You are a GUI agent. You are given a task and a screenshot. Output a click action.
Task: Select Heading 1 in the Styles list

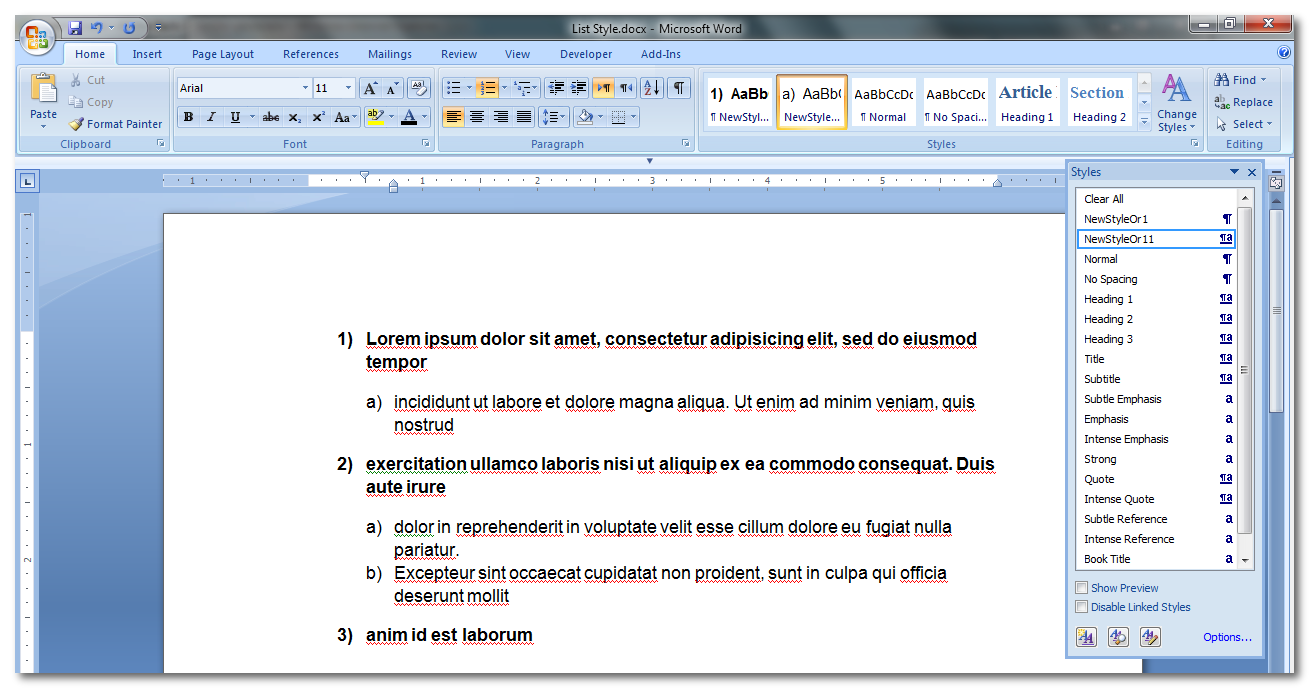click(x=1108, y=299)
